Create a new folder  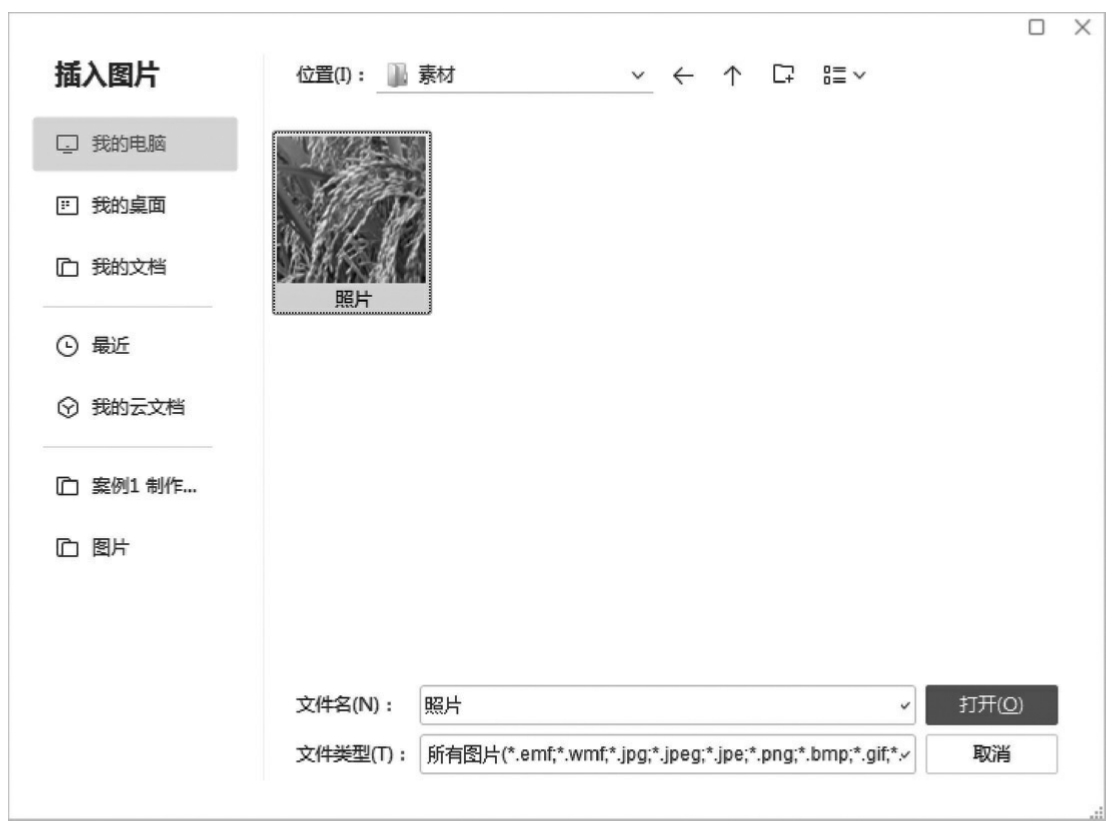tap(784, 75)
